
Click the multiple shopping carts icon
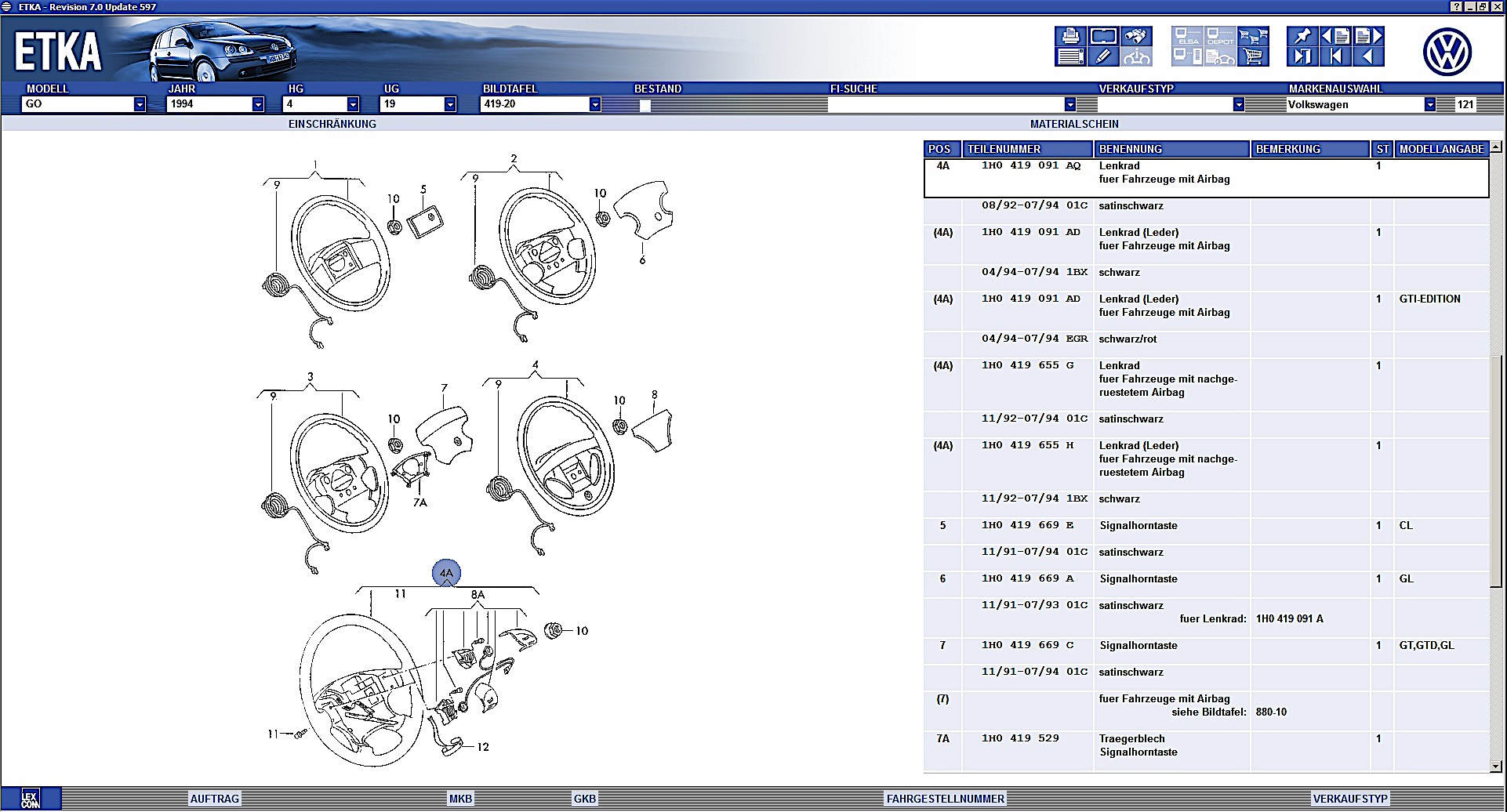[x=1253, y=36]
